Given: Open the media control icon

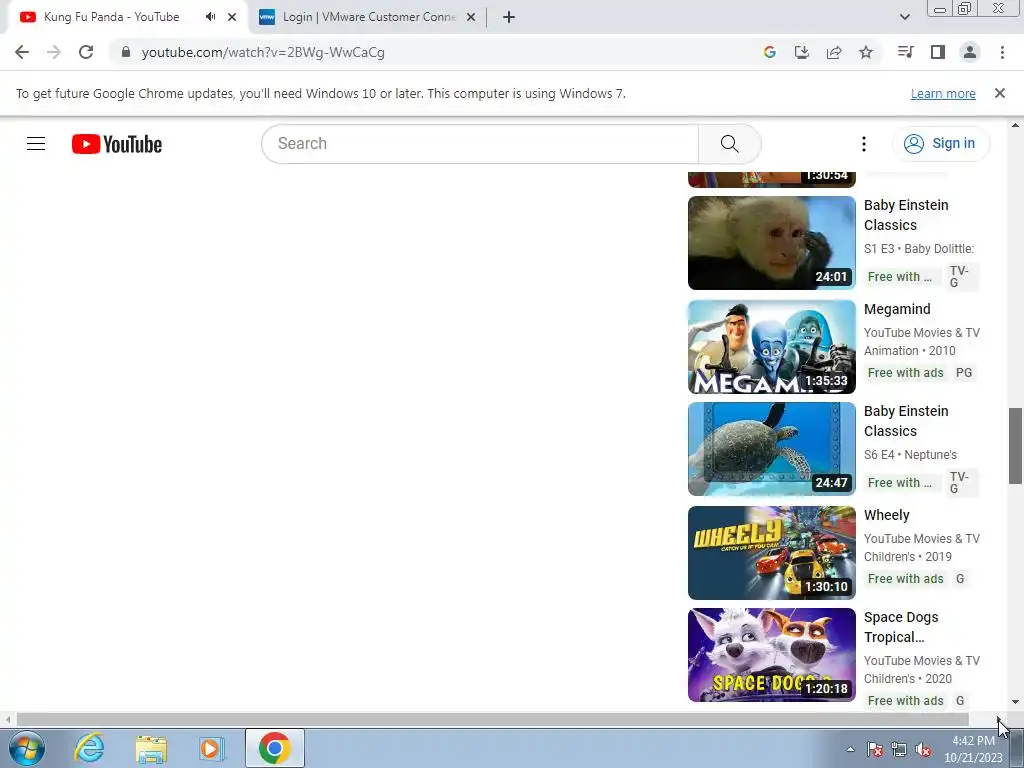Looking at the screenshot, I should click(x=905, y=52).
